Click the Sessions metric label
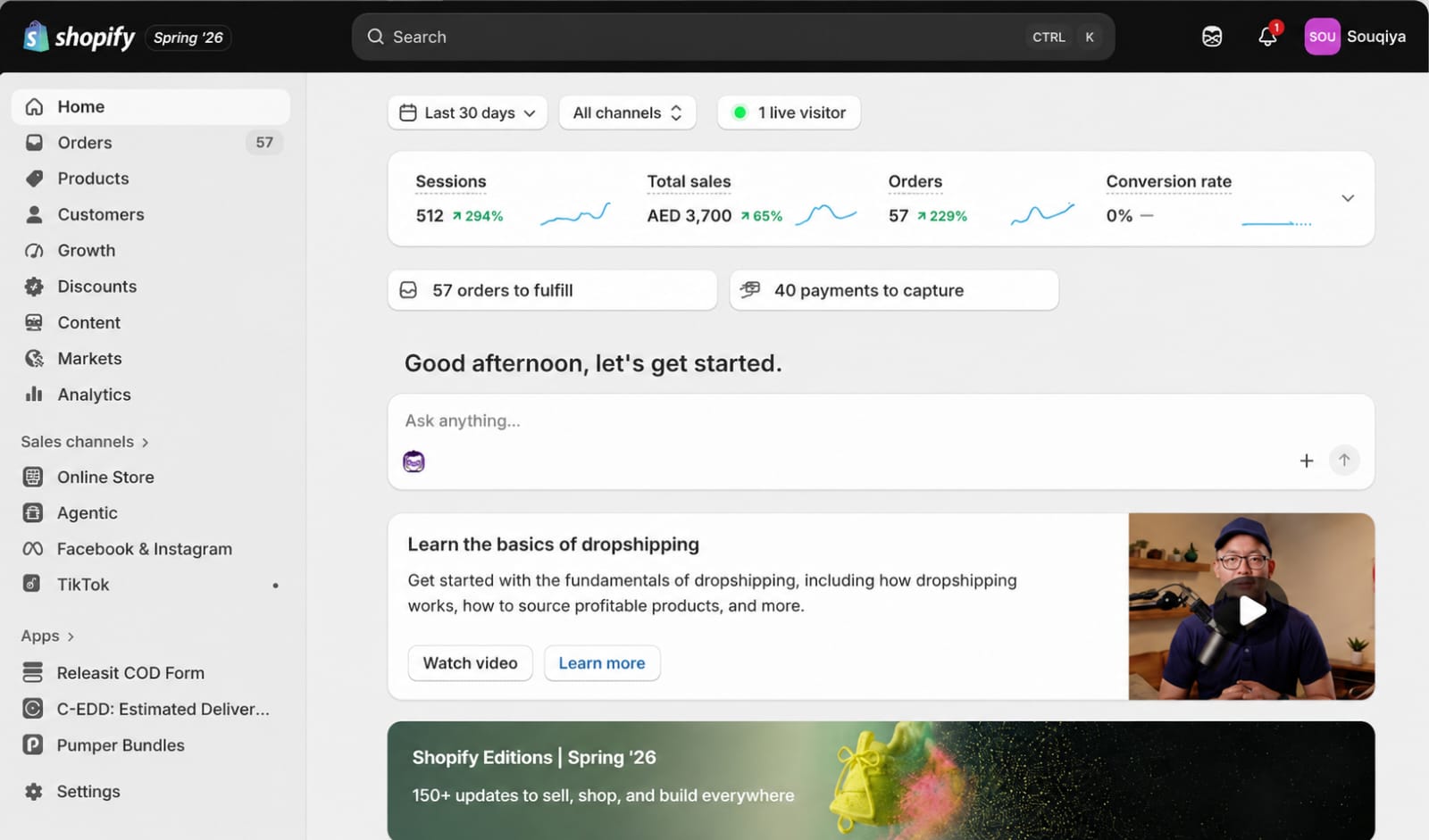 (451, 181)
